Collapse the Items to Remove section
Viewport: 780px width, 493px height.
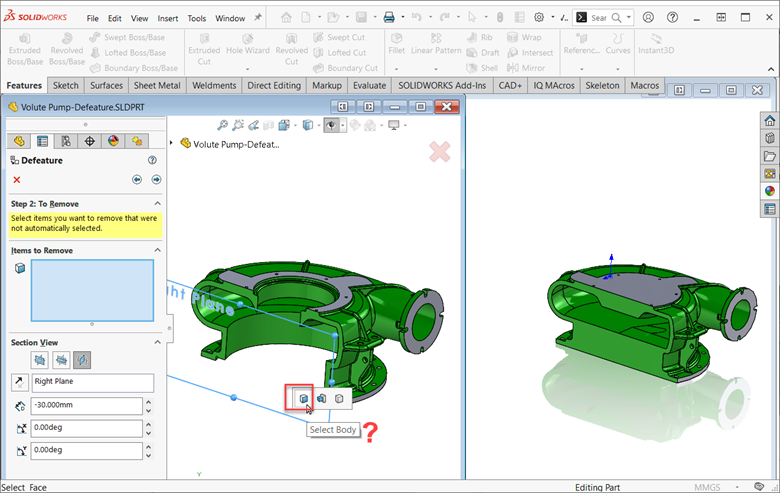(157, 250)
